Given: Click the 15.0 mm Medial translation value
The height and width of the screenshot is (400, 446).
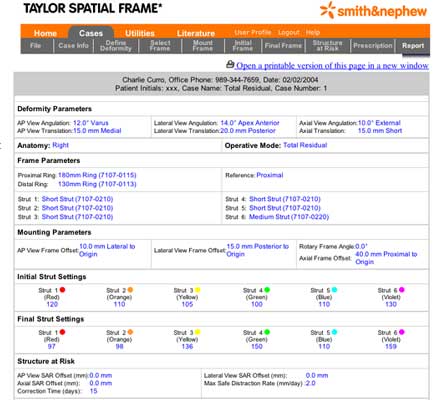Looking at the screenshot, I should 97,131.
